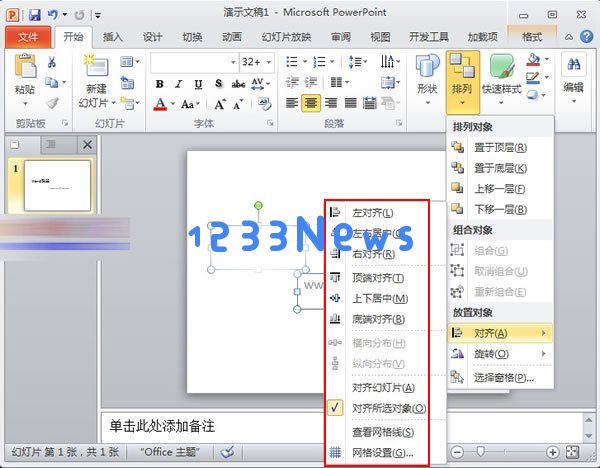Screen dimensions: 600x468
Task: Click zoom in plus button
Action: point(552,452)
